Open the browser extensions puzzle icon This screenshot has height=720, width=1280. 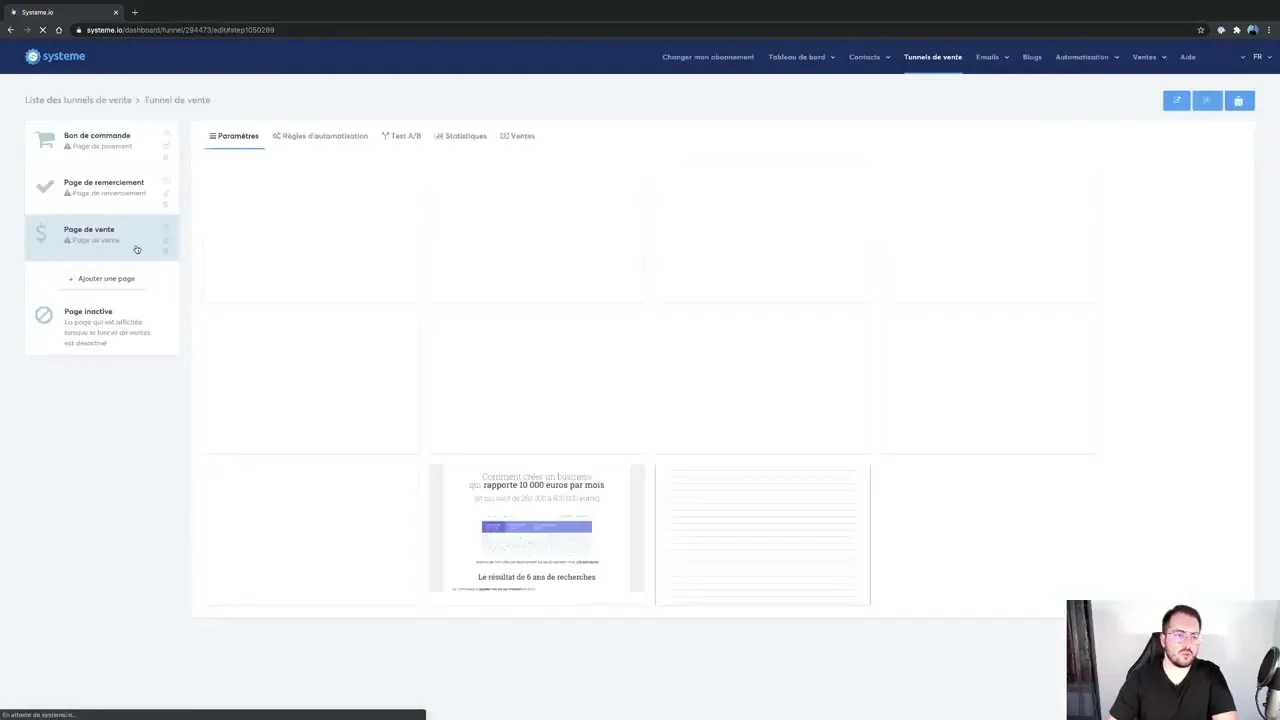point(1237,30)
